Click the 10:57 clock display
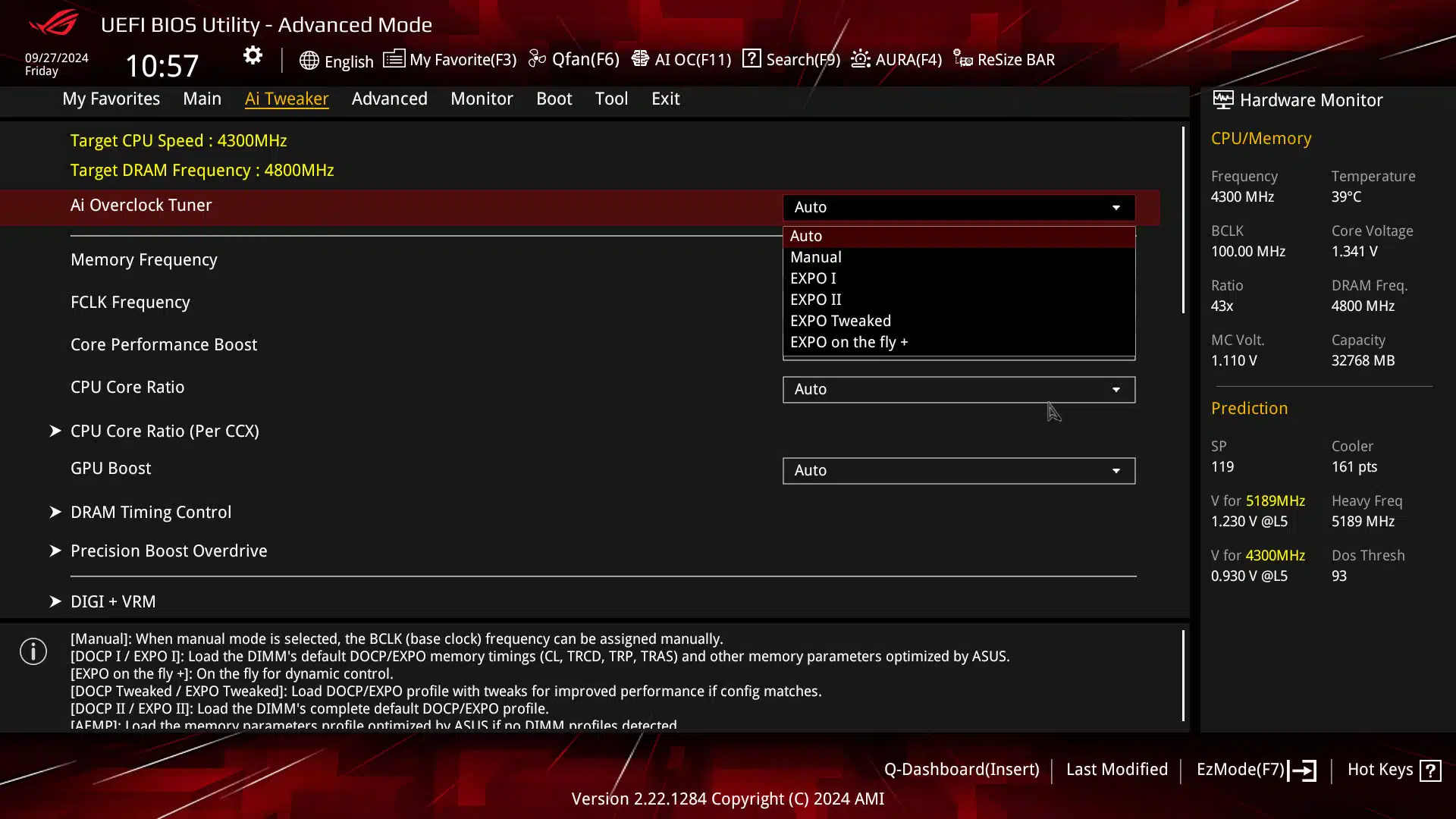Viewport: 1456px width, 819px height. [x=162, y=66]
